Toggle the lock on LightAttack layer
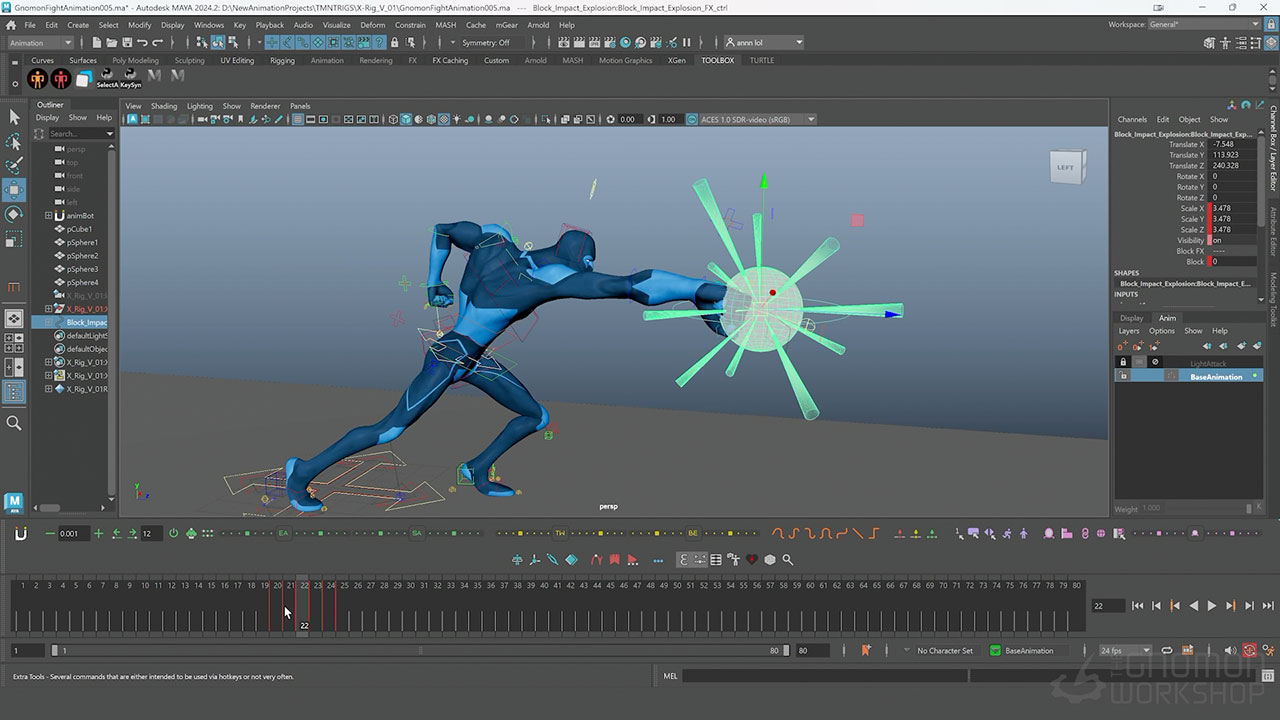1280x720 pixels. click(x=1123, y=362)
